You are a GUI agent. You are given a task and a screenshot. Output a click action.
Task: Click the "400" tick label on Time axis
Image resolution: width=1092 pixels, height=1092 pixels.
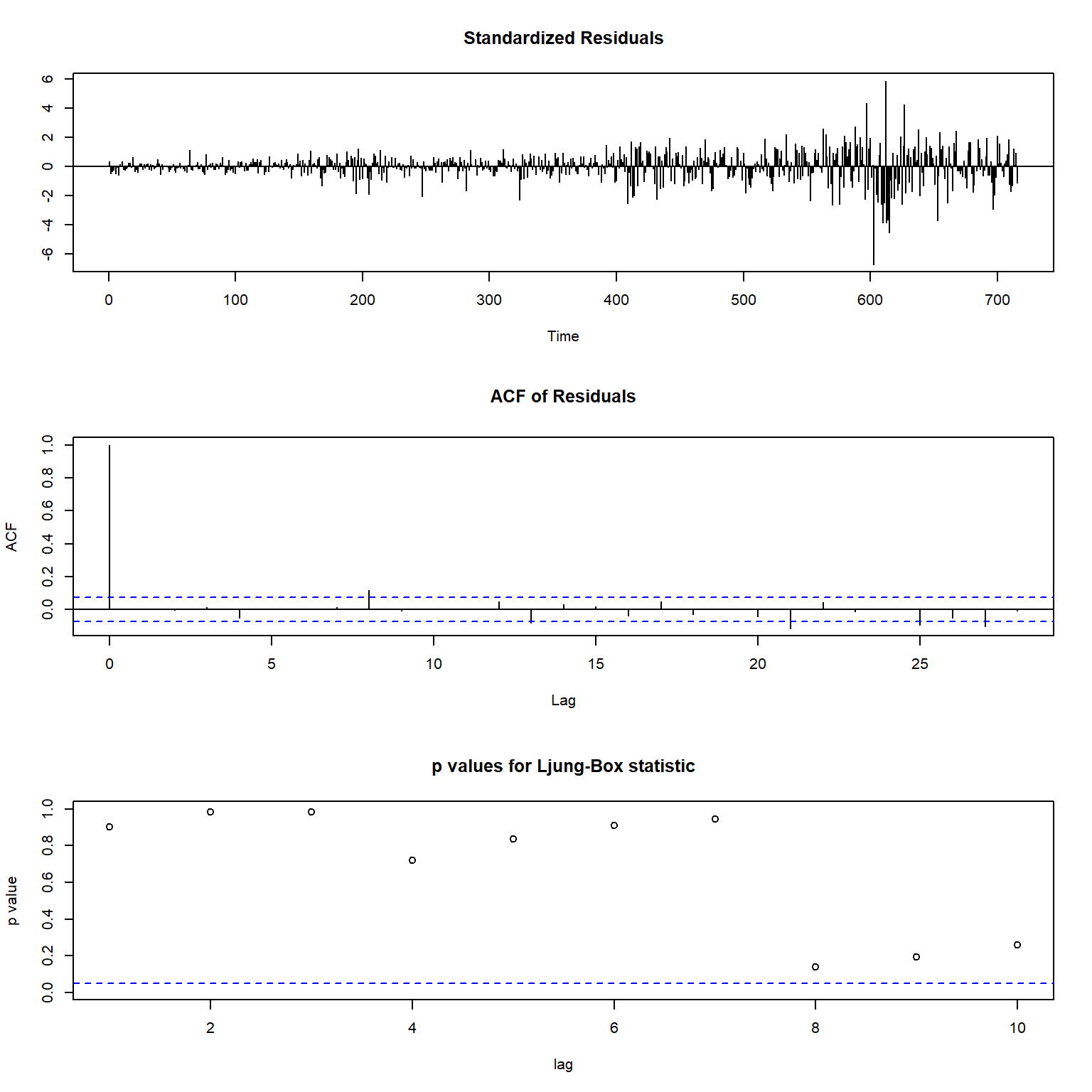(x=616, y=300)
